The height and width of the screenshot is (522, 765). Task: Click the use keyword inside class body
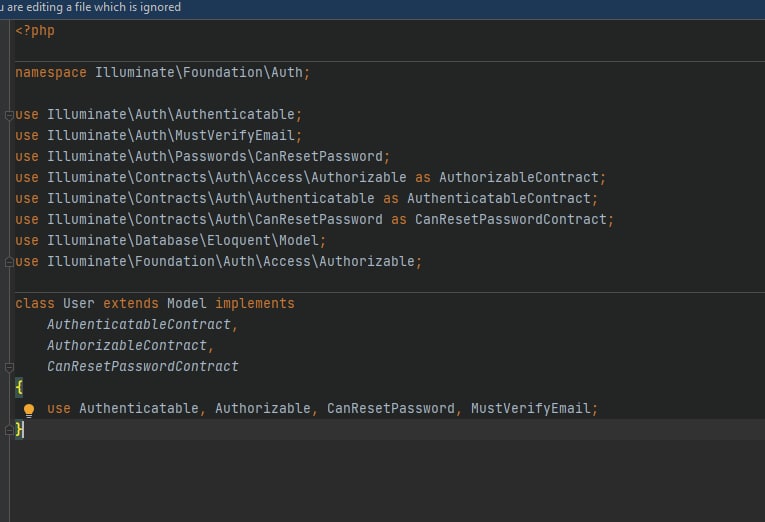click(59, 408)
